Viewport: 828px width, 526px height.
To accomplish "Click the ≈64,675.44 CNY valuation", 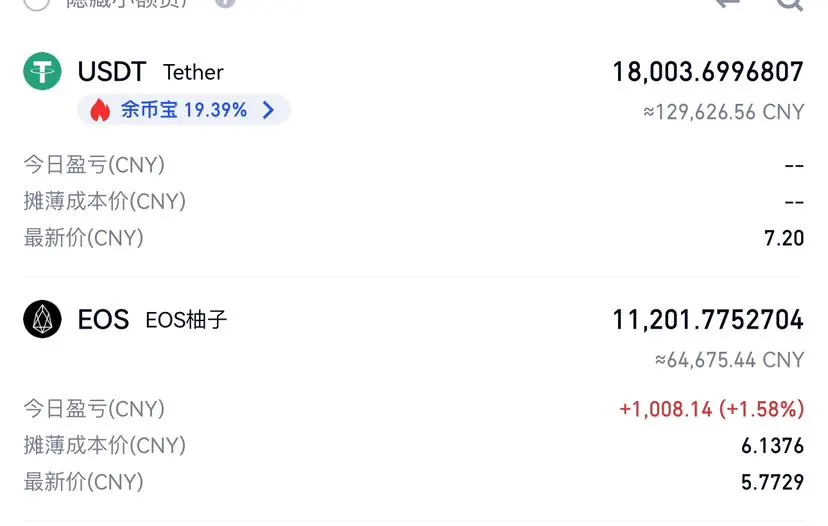I will coord(729,360).
